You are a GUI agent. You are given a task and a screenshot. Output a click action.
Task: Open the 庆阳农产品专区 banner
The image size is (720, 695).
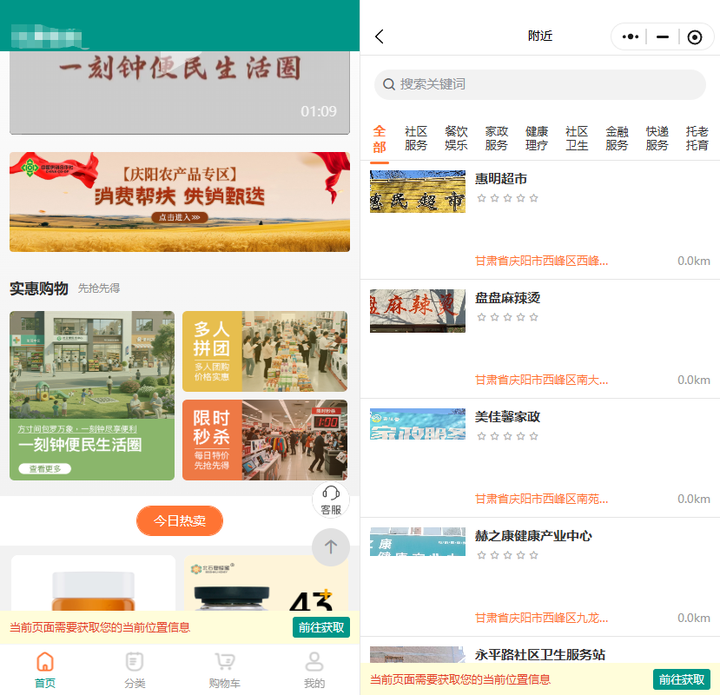point(180,202)
